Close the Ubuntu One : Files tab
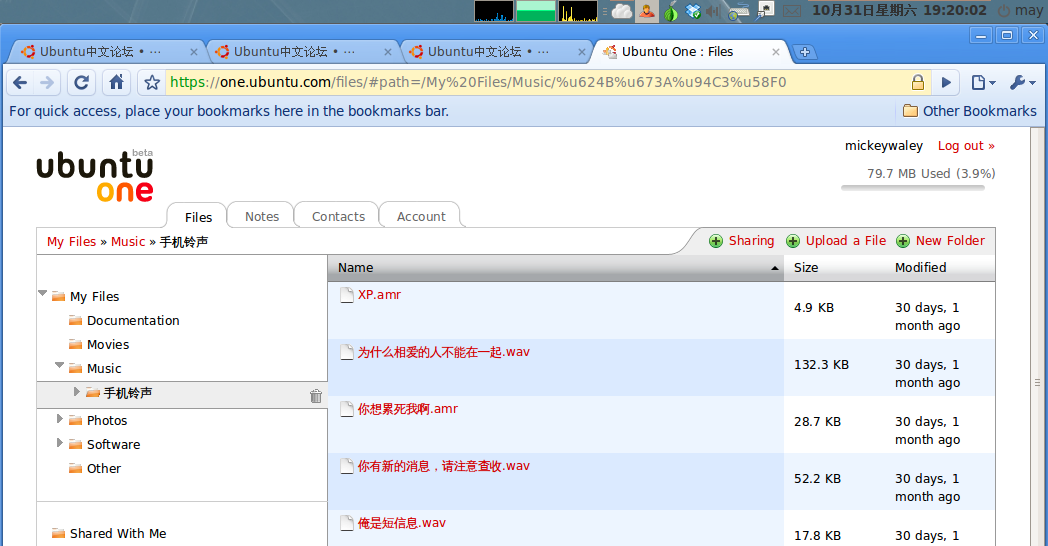This screenshot has width=1048, height=546. click(776, 52)
